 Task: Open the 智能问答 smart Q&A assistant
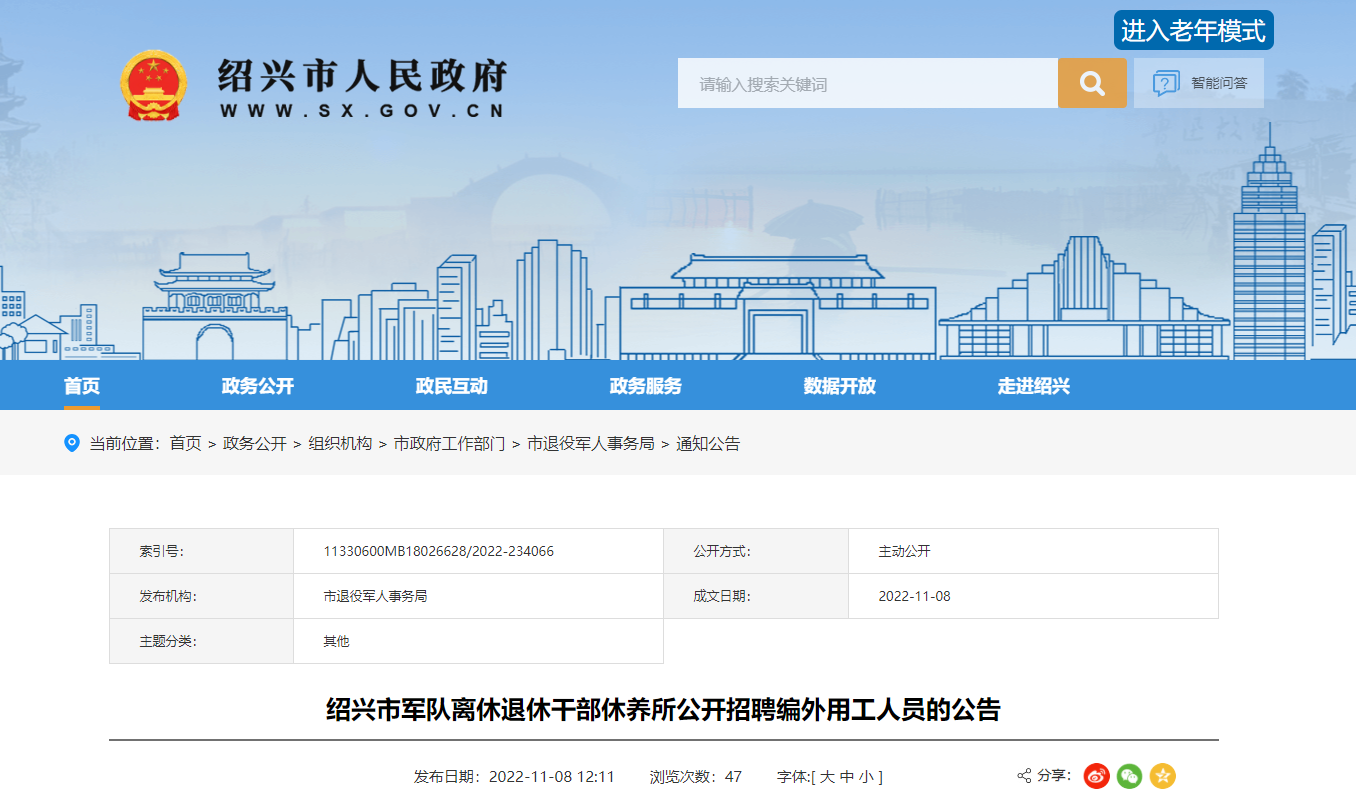coord(1199,83)
